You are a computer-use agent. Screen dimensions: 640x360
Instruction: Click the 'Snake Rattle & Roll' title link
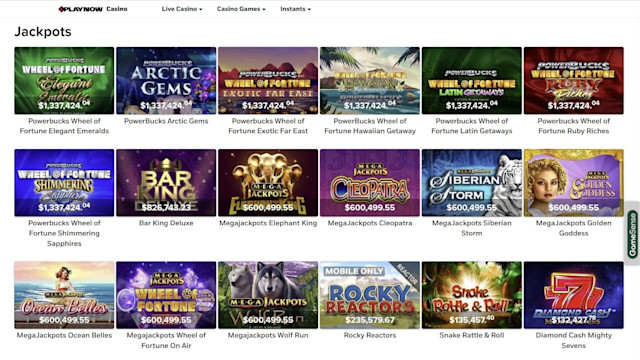point(471,335)
